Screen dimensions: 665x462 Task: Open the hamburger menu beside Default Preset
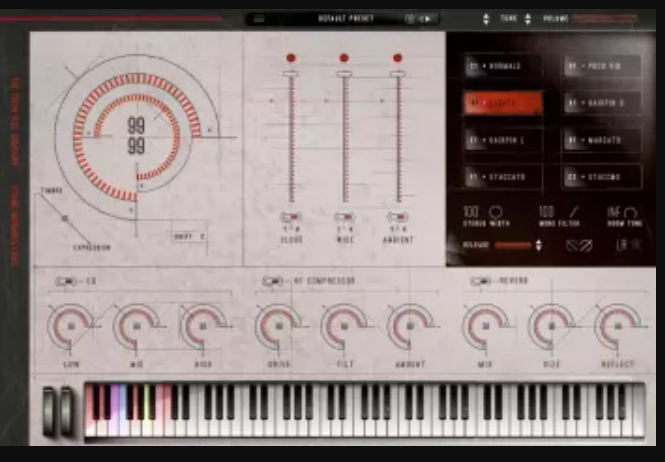pyautogui.click(x=259, y=19)
